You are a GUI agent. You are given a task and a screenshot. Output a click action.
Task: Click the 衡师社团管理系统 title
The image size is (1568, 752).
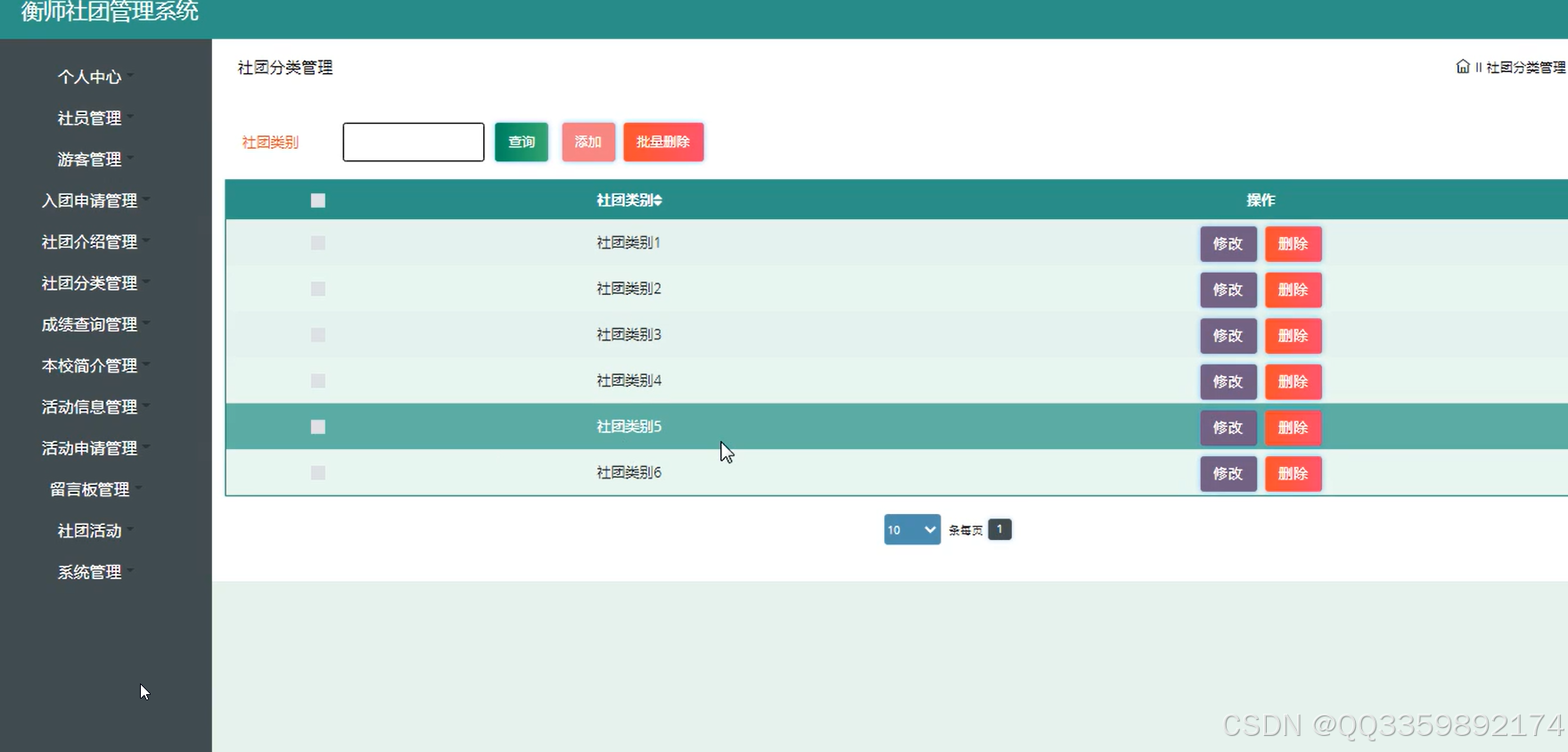[x=110, y=12]
